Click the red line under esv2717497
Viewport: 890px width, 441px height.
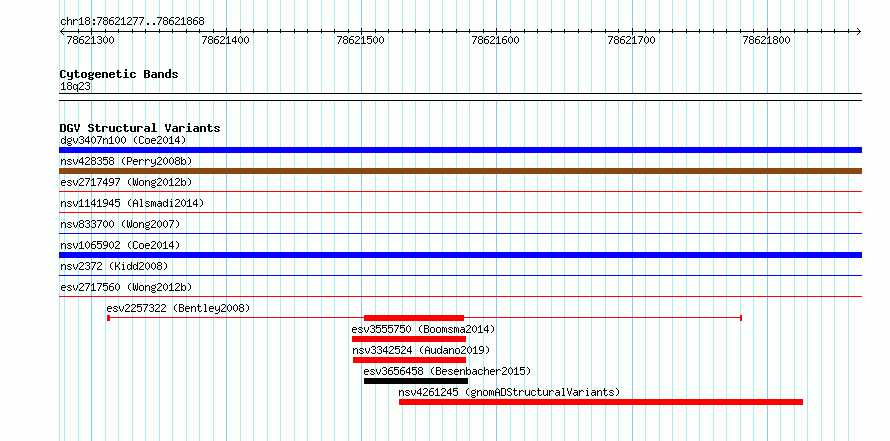[460, 192]
